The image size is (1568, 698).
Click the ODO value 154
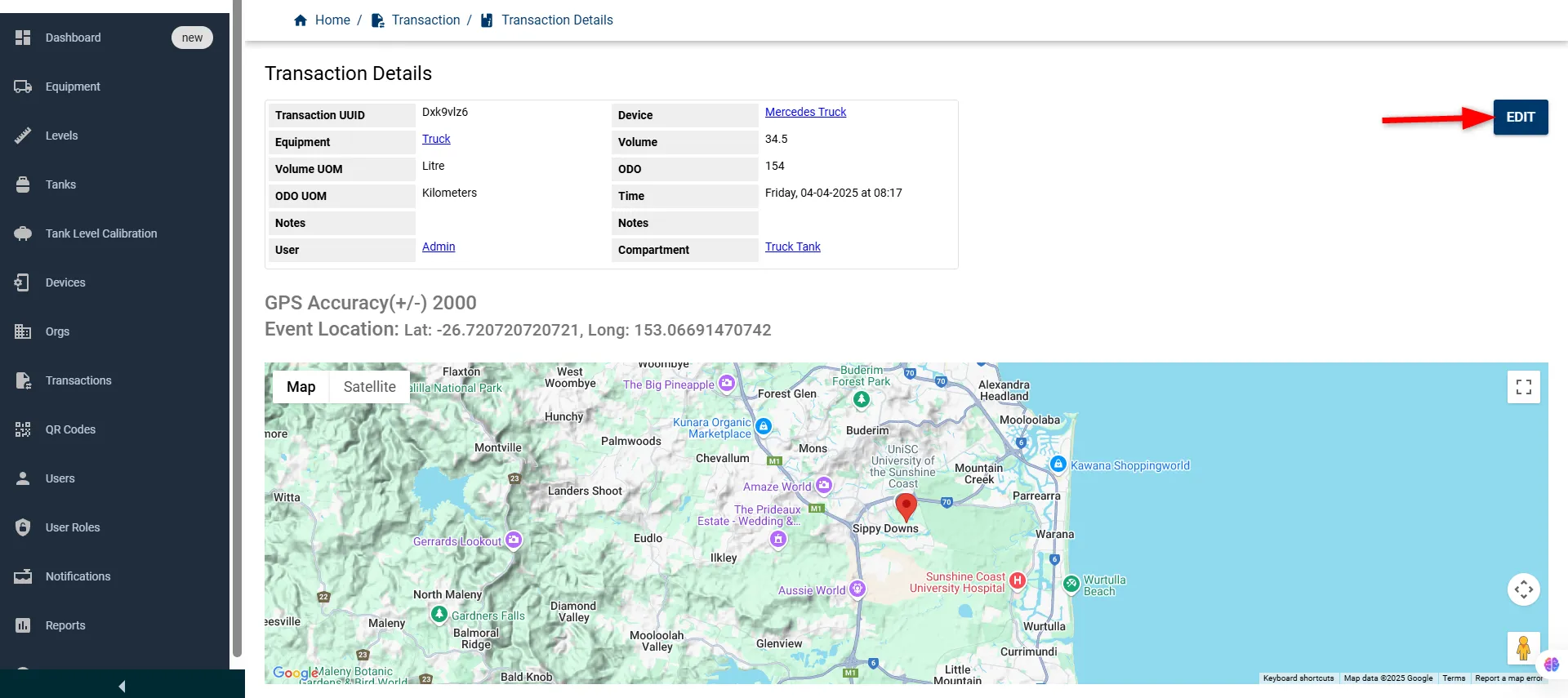pos(775,166)
